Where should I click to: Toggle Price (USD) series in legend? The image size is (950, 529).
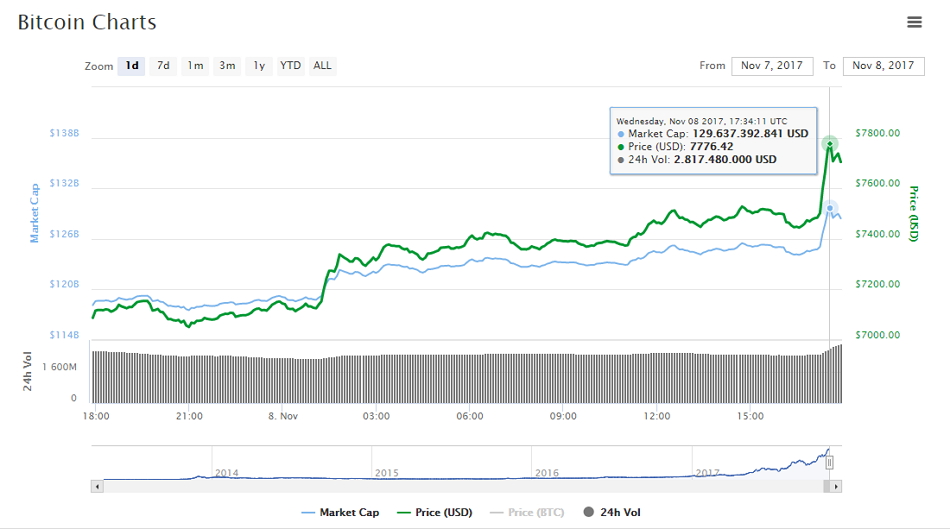pyautogui.click(x=434, y=513)
